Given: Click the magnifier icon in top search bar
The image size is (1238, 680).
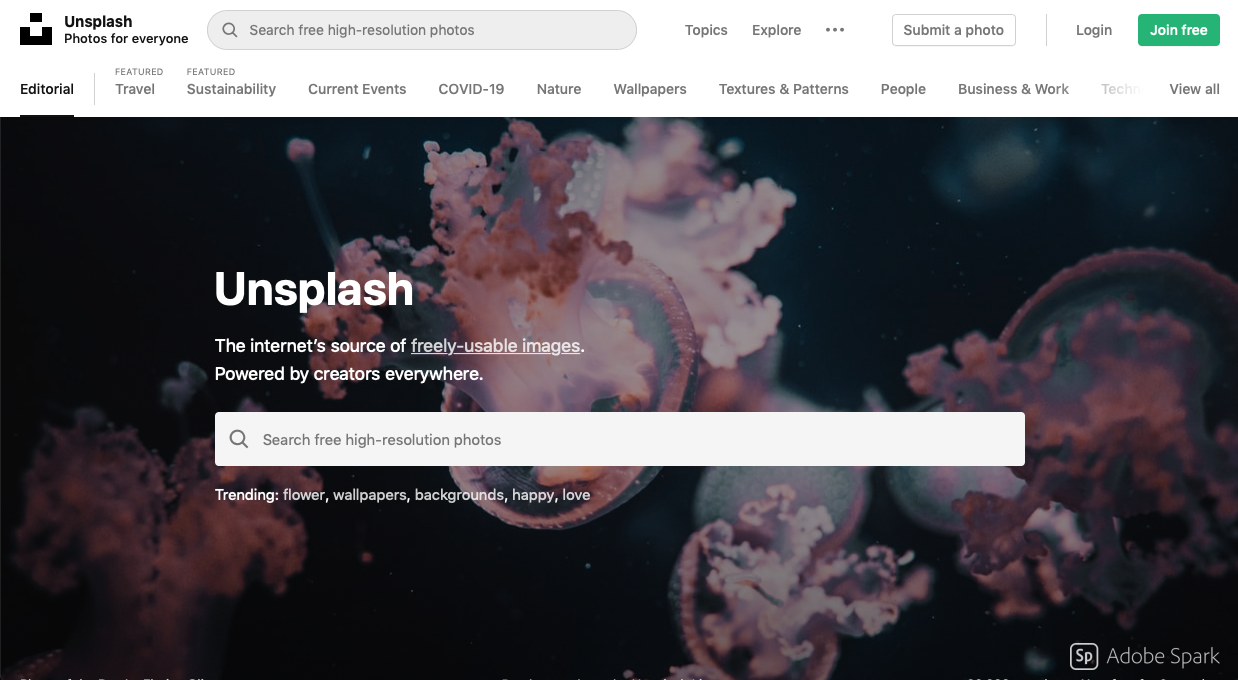Looking at the screenshot, I should click(230, 30).
